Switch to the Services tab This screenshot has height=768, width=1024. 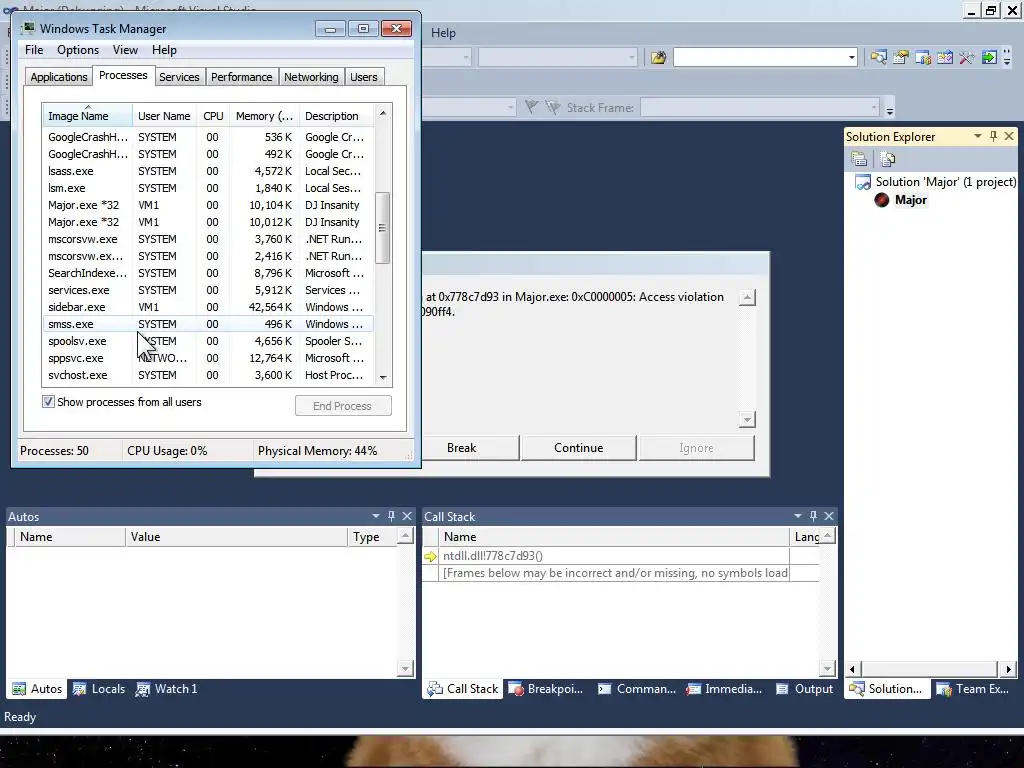(x=179, y=77)
